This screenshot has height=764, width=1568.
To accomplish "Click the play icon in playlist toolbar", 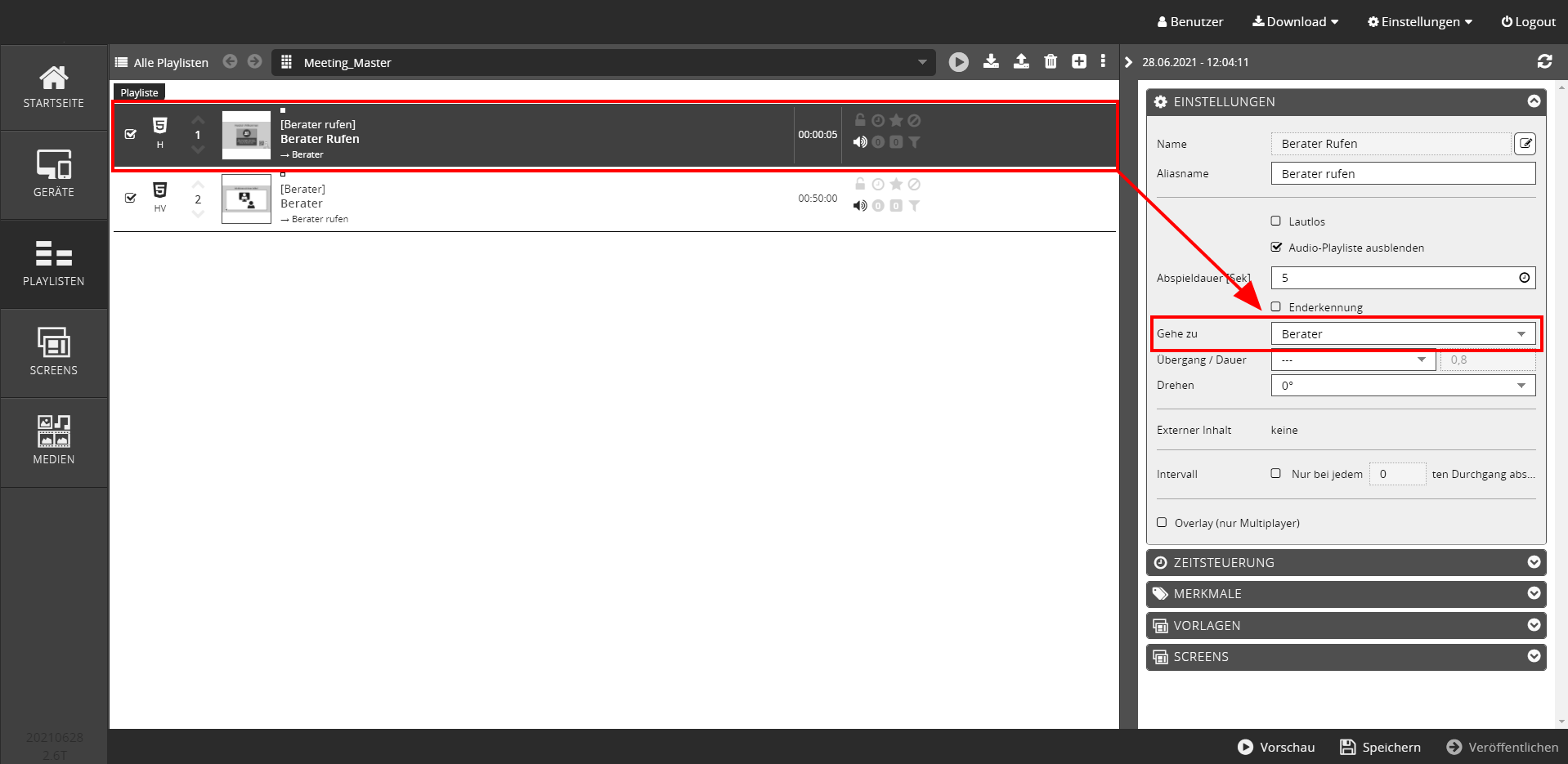I will 958,62.
